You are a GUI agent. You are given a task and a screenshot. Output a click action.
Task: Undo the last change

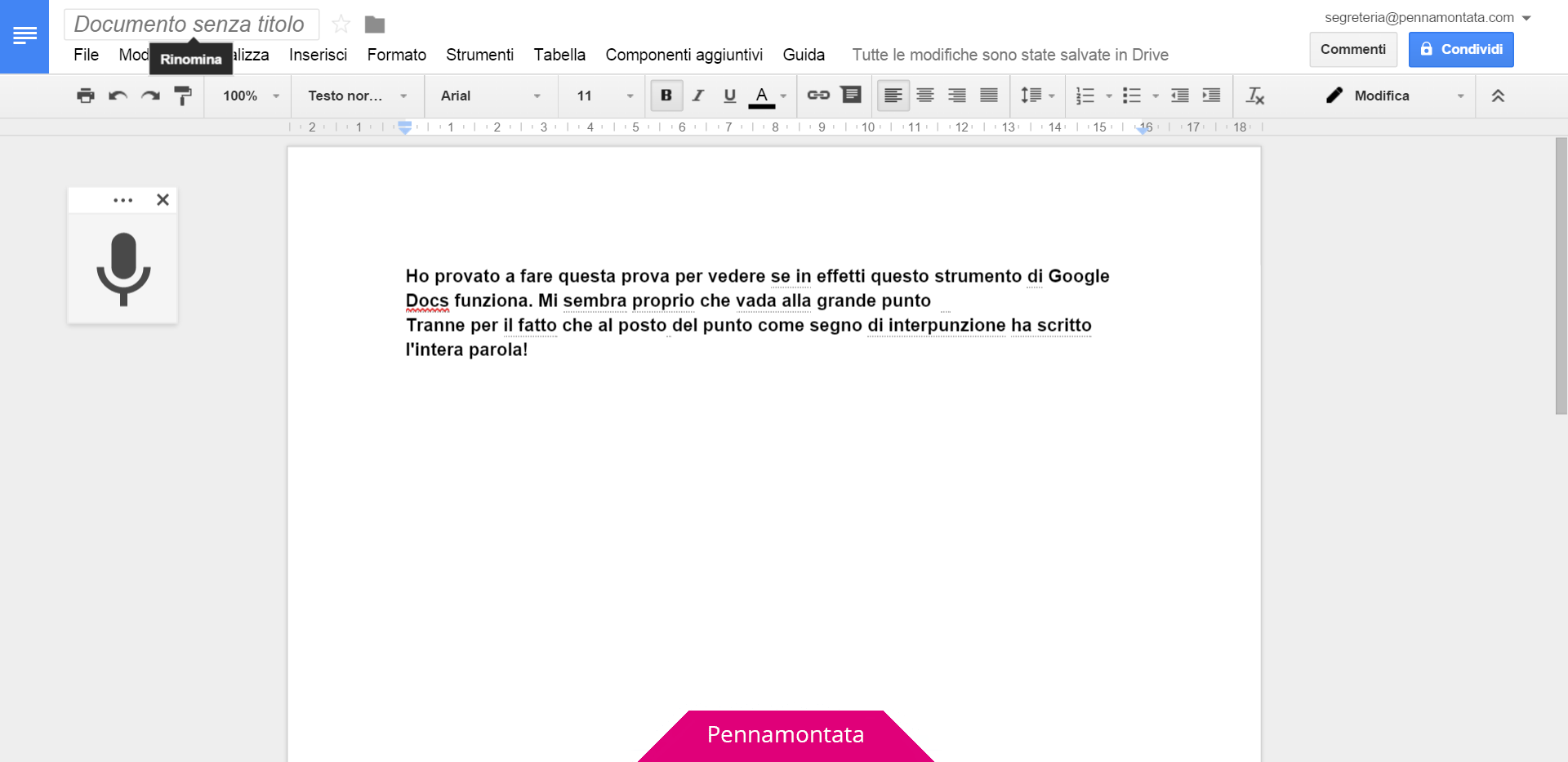pos(118,96)
